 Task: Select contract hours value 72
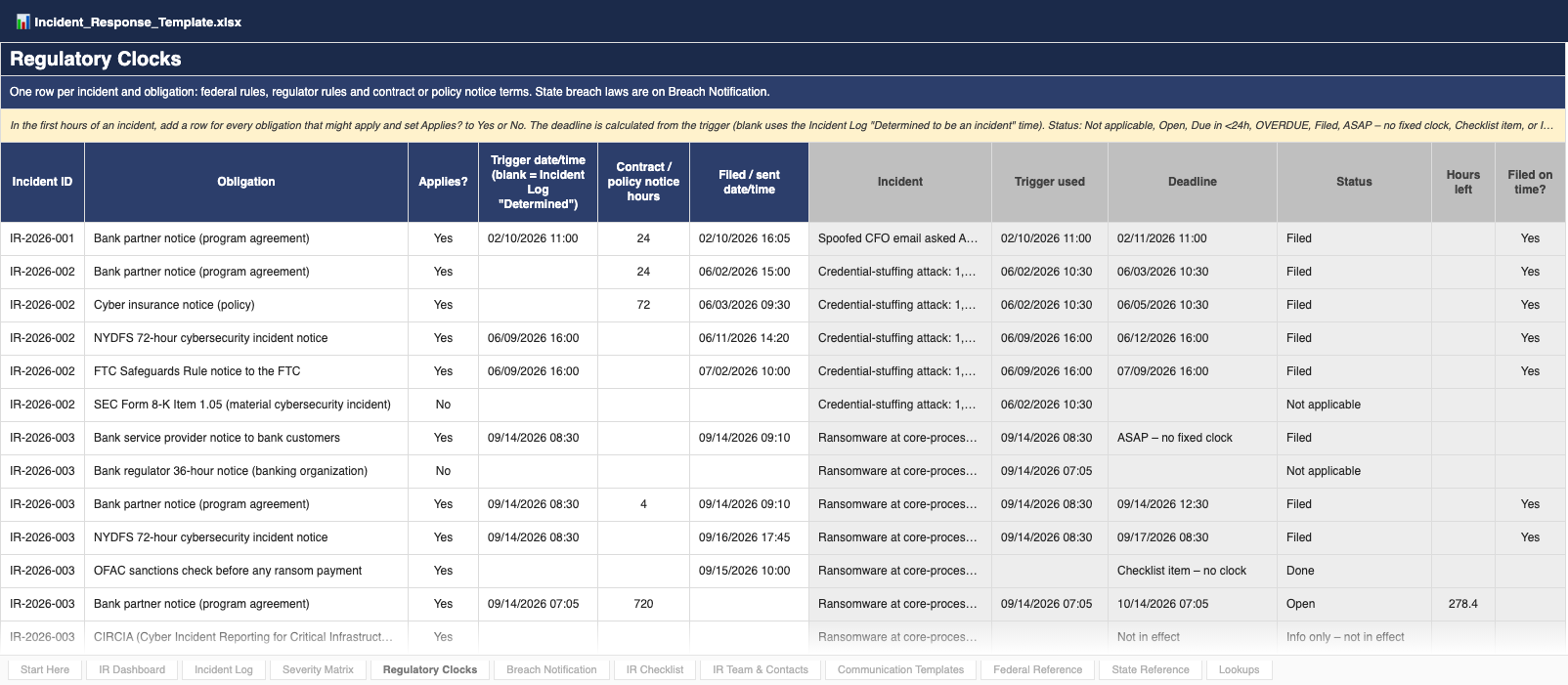[643, 305]
